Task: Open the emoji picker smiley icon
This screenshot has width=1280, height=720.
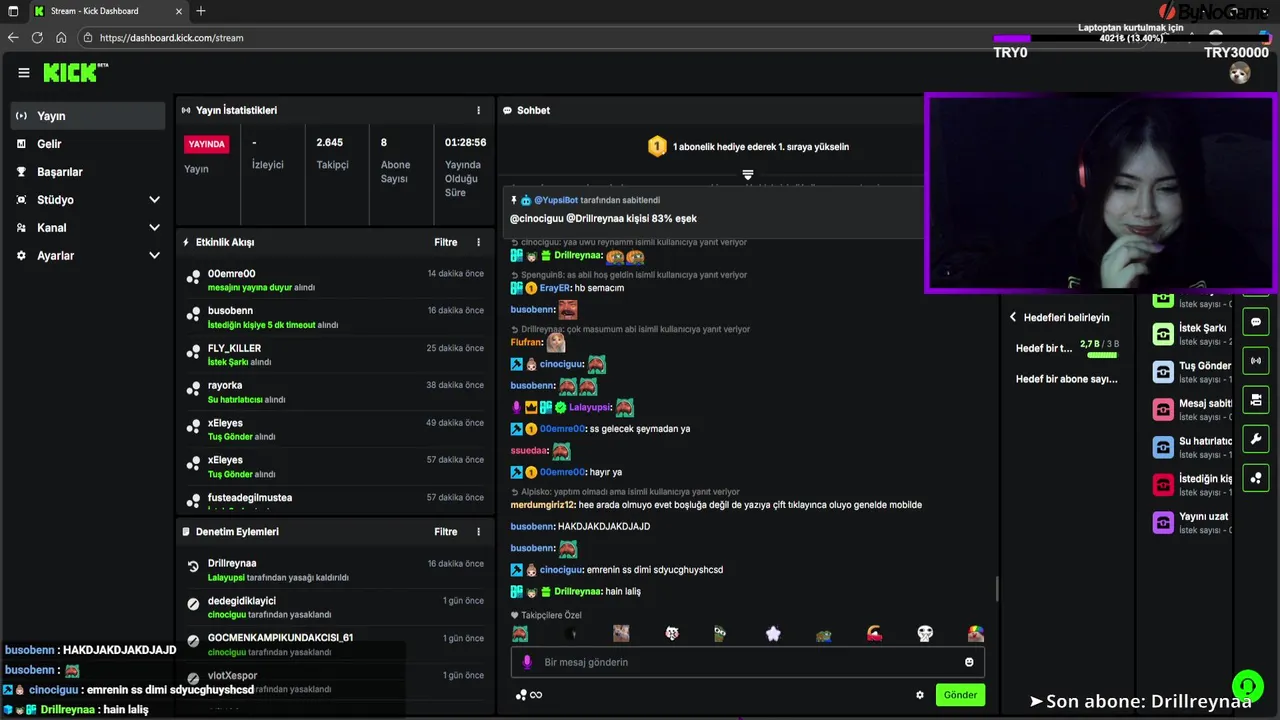Action: click(969, 662)
